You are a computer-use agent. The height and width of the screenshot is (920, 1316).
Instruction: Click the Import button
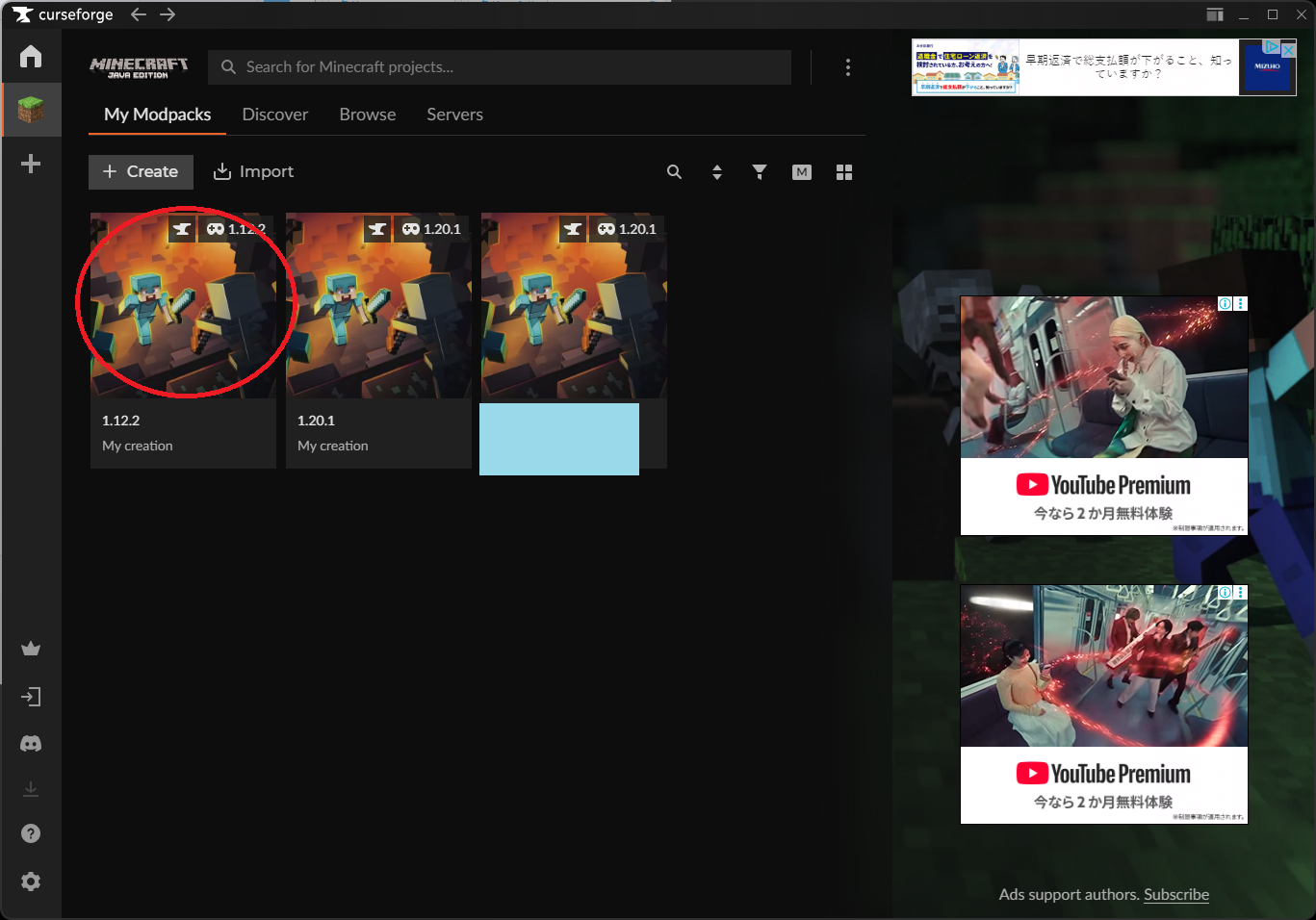(253, 172)
